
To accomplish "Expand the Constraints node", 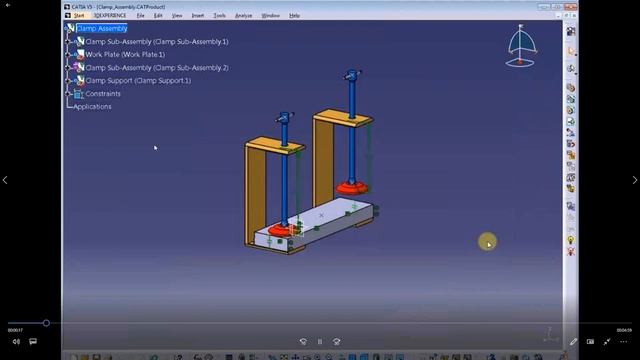I will pyautogui.click(x=68, y=94).
